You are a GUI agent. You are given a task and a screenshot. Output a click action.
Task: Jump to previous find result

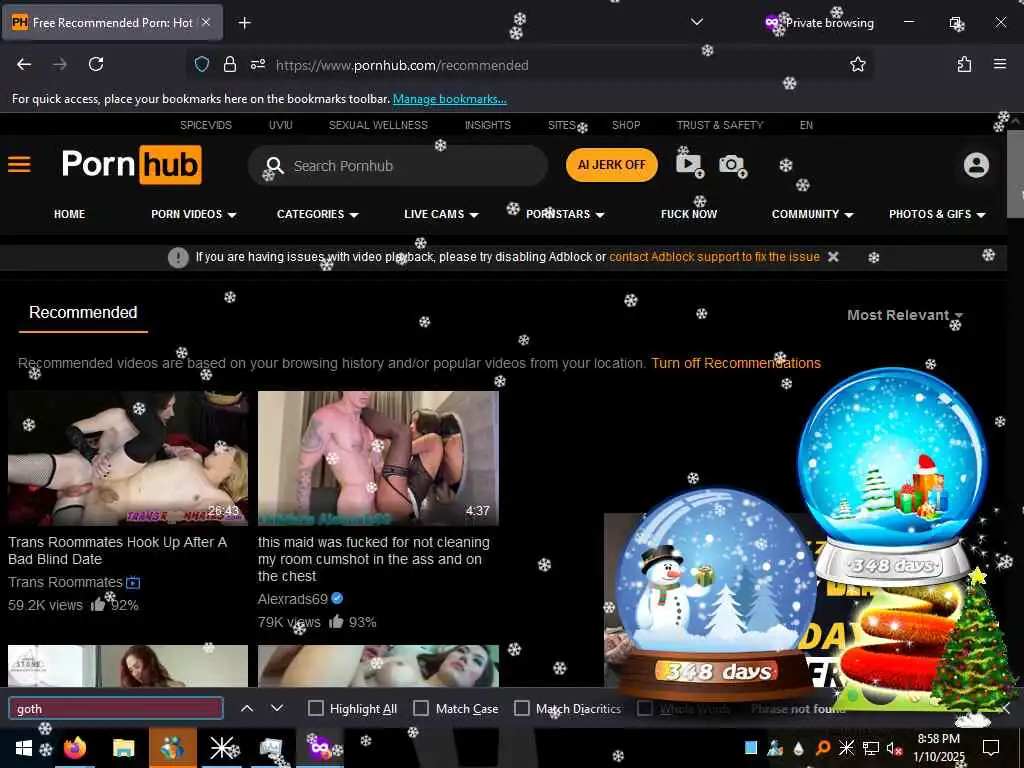pos(247,708)
